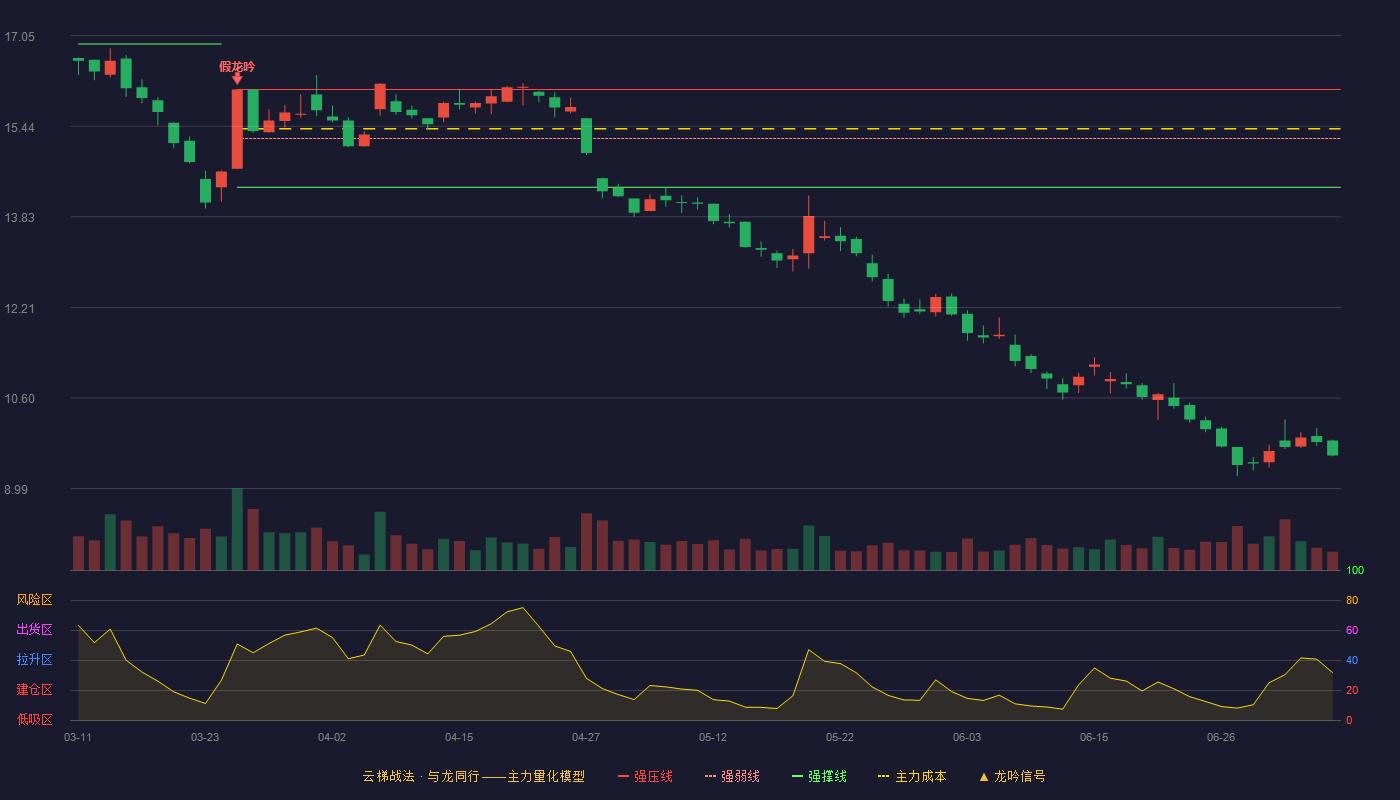Click the 风险区 zone label
Screen dimensions: 1400x800
tap(34, 600)
